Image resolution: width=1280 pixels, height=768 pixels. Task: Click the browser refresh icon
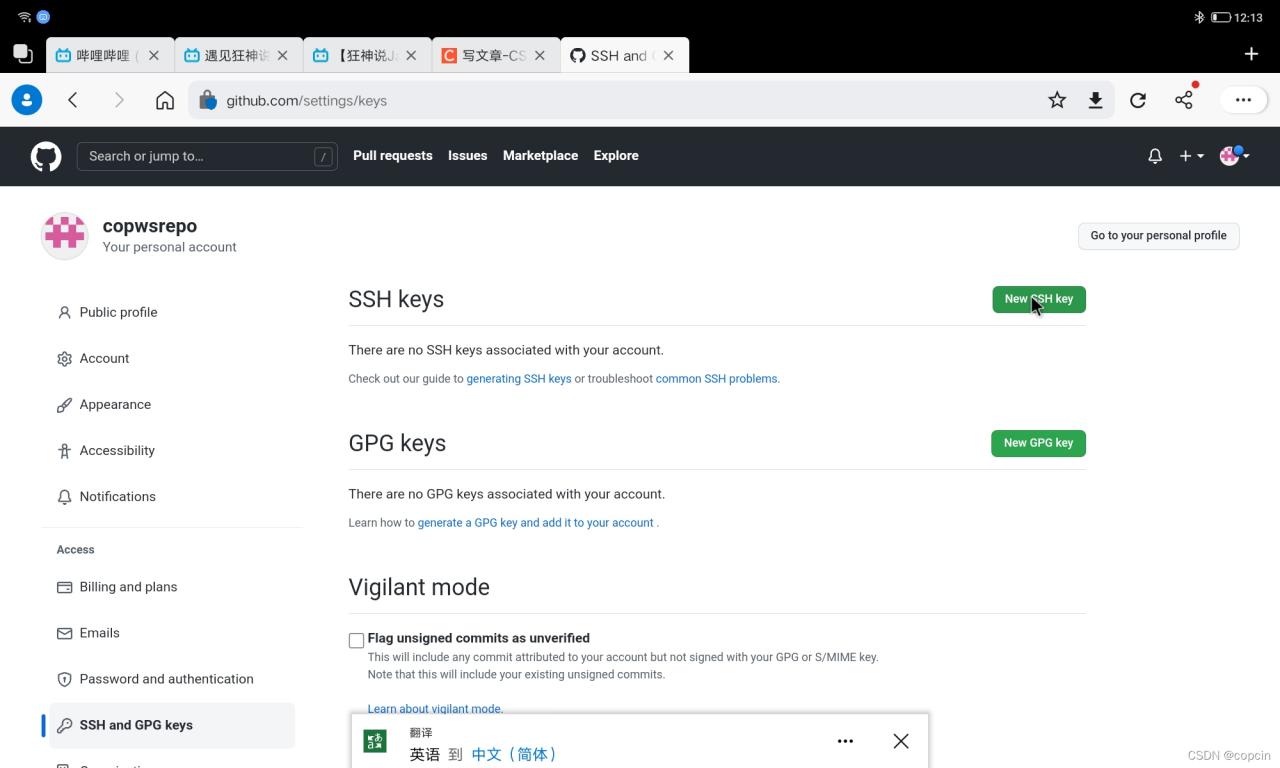click(1138, 100)
